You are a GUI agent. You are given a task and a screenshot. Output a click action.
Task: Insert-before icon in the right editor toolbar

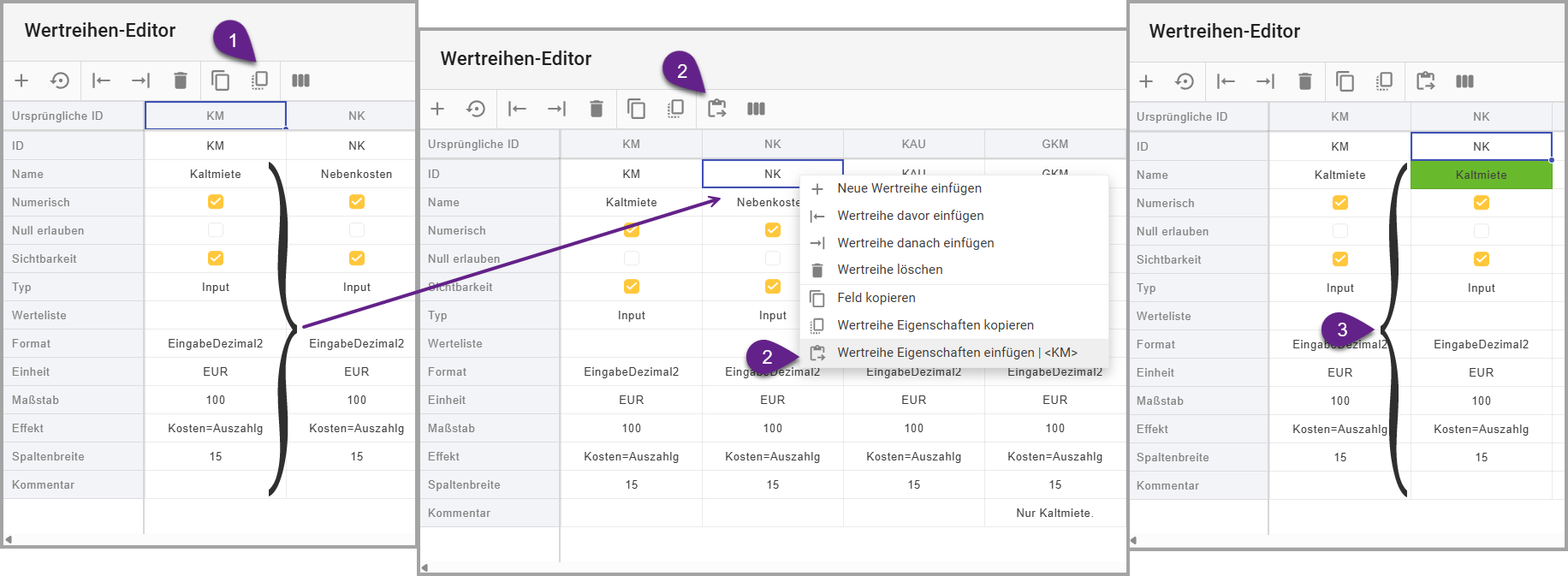point(1226,81)
